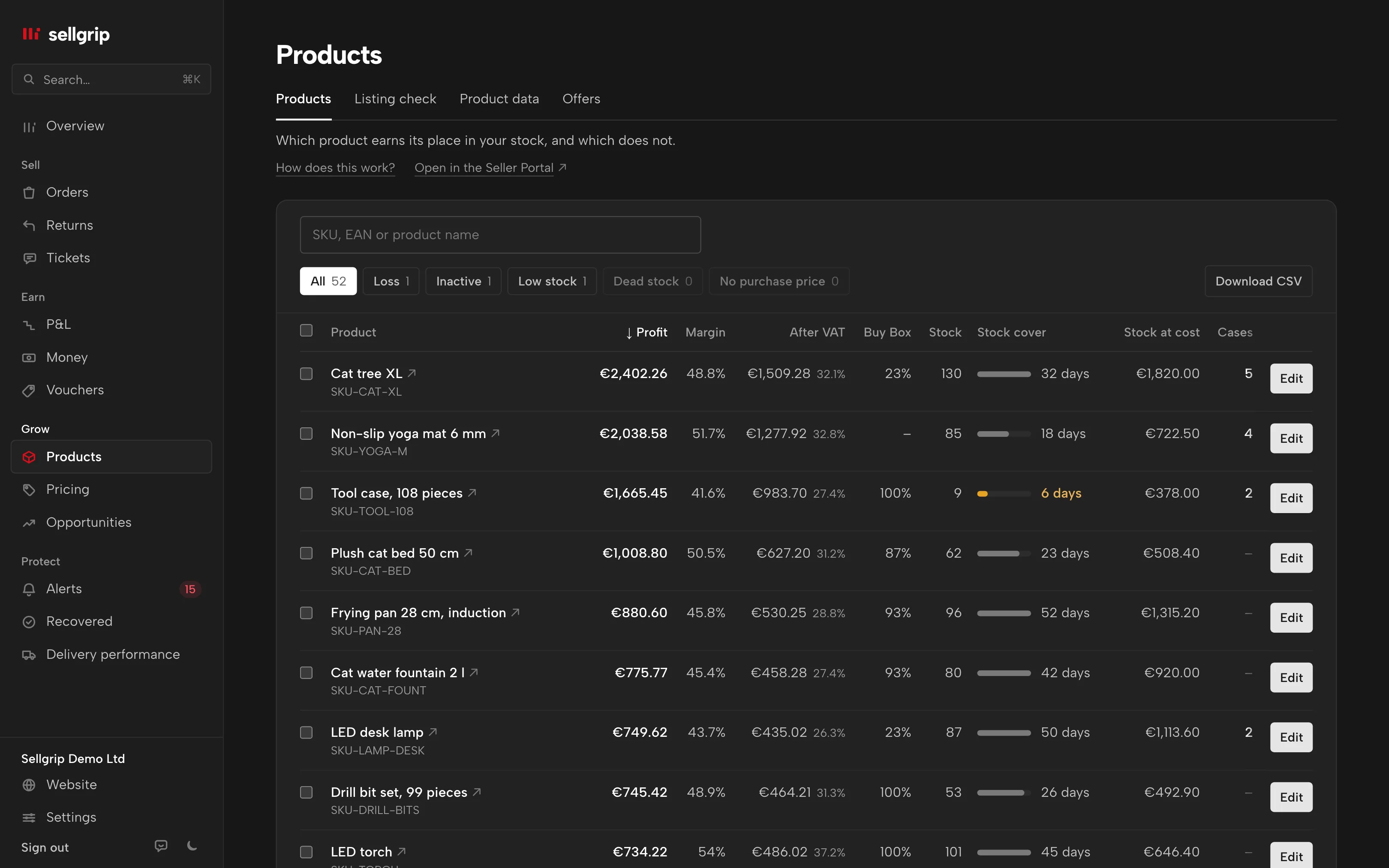Open LED desk lamp external link arrow

[433, 732]
